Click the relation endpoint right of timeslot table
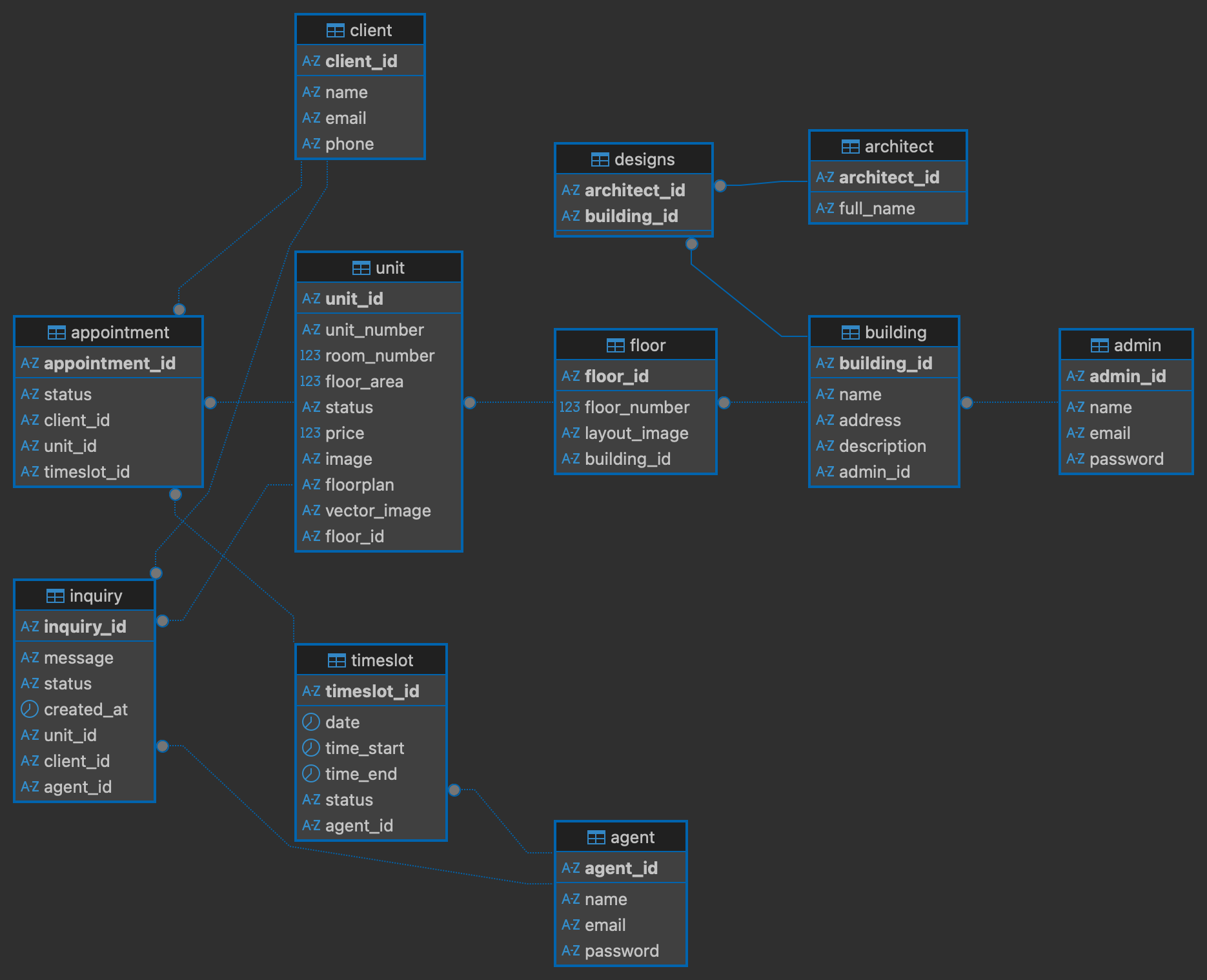 [454, 790]
